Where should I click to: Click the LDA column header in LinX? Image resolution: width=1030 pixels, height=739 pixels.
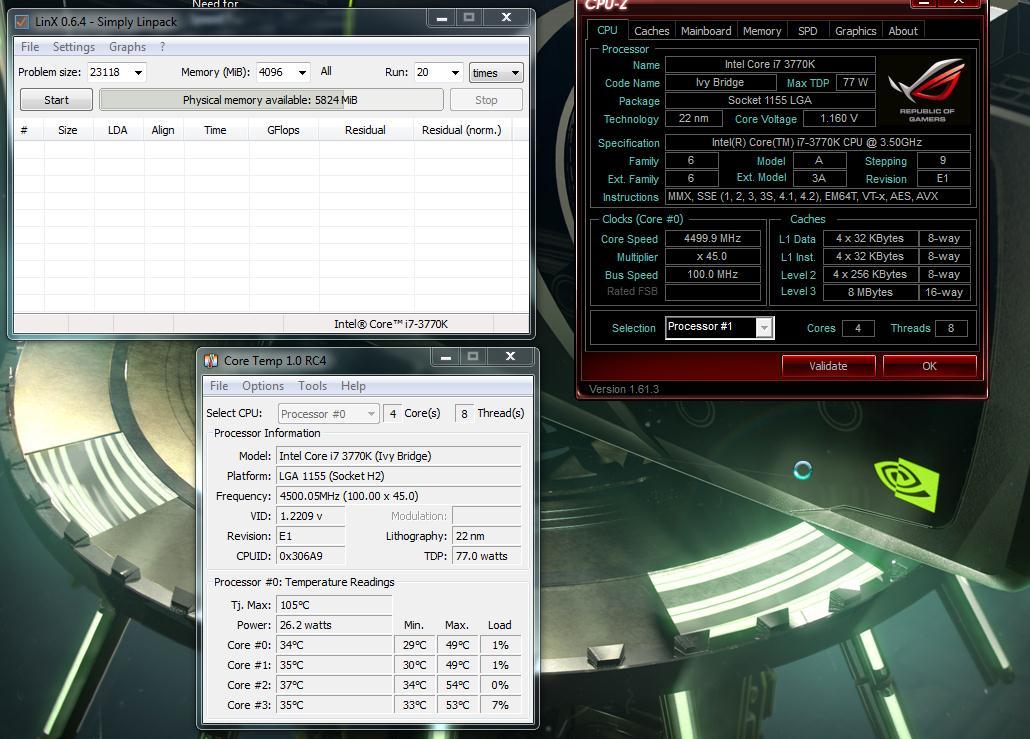(x=118, y=130)
